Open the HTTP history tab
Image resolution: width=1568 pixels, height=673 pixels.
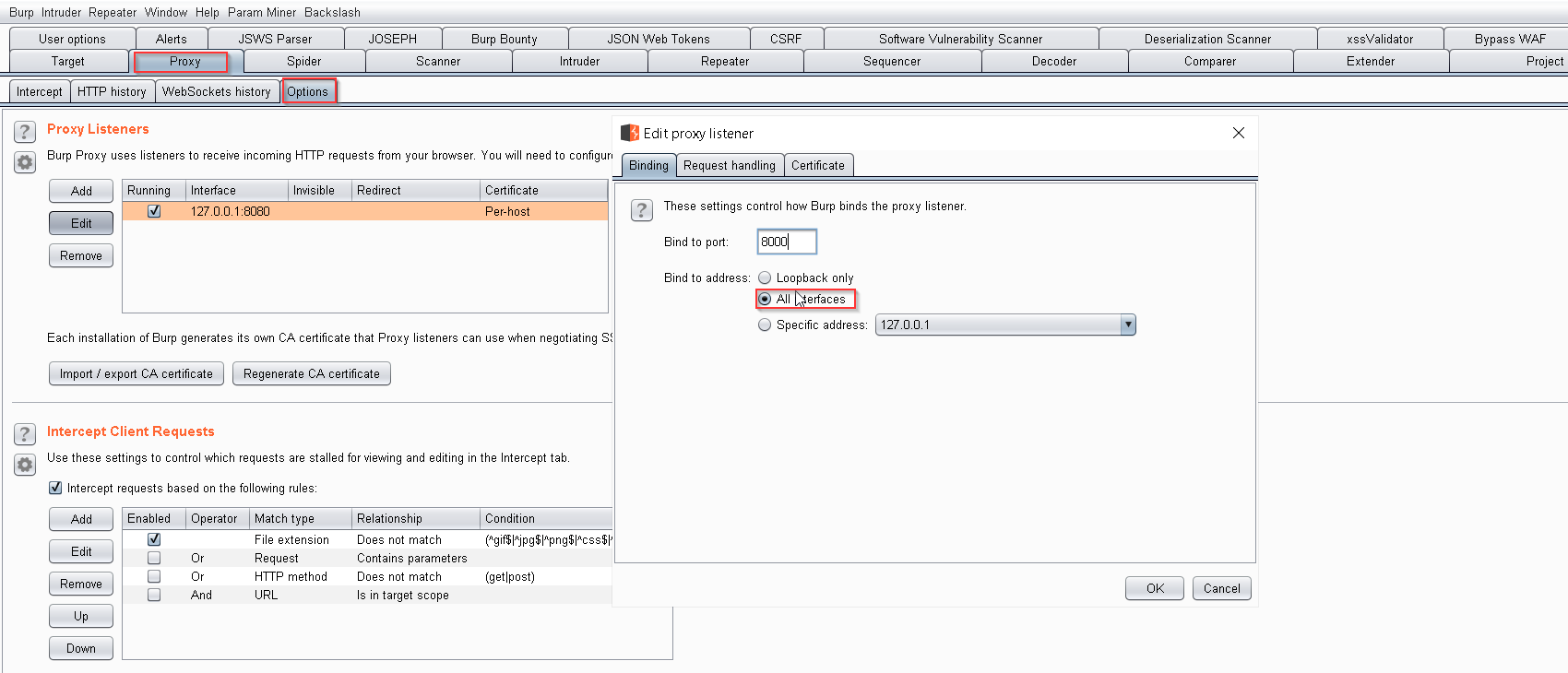112,91
